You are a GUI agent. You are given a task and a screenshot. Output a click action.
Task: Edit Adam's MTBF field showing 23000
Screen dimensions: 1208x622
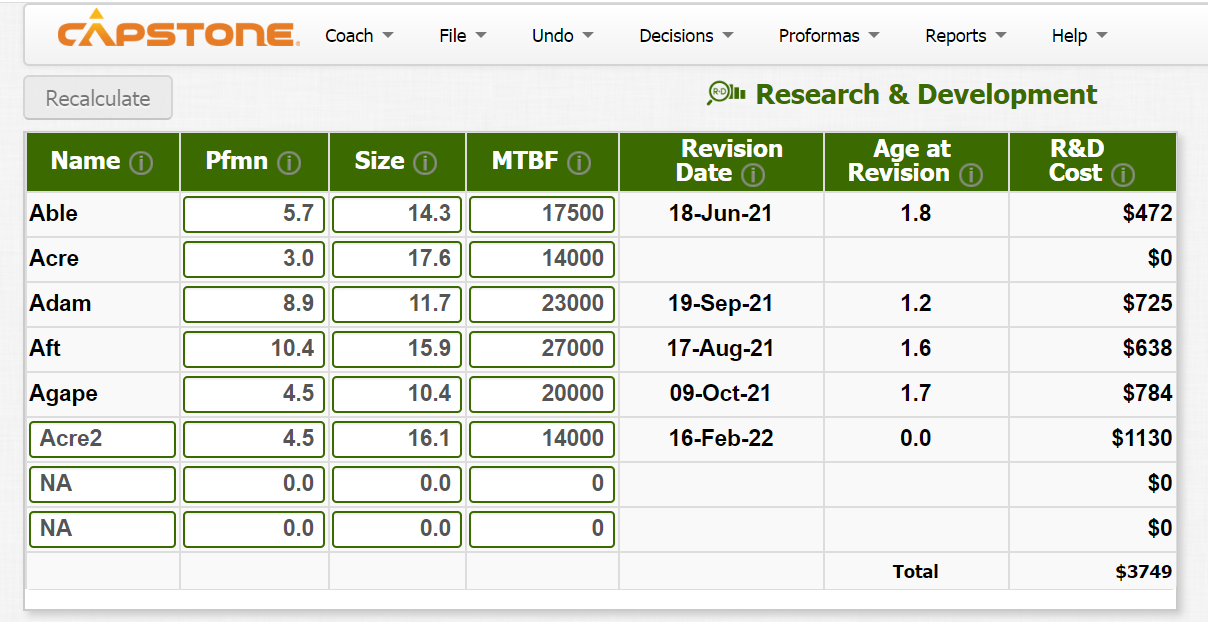coord(542,304)
